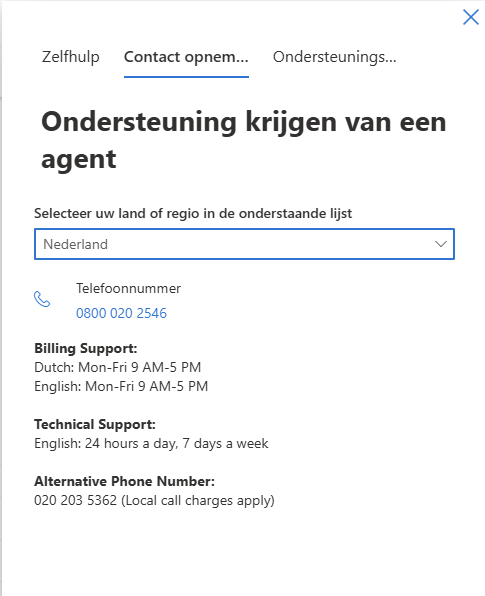Viewport: 485px width, 596px height.
Task: Switch to the Zelfhulp tab
Action: point(71,57)
